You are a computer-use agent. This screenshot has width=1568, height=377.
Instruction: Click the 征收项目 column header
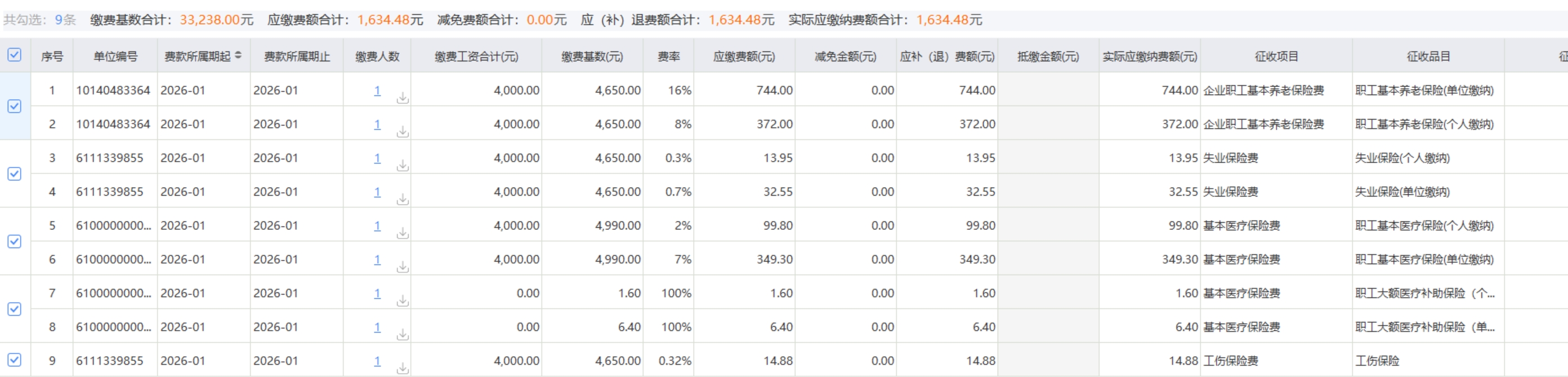point(1276,57)
